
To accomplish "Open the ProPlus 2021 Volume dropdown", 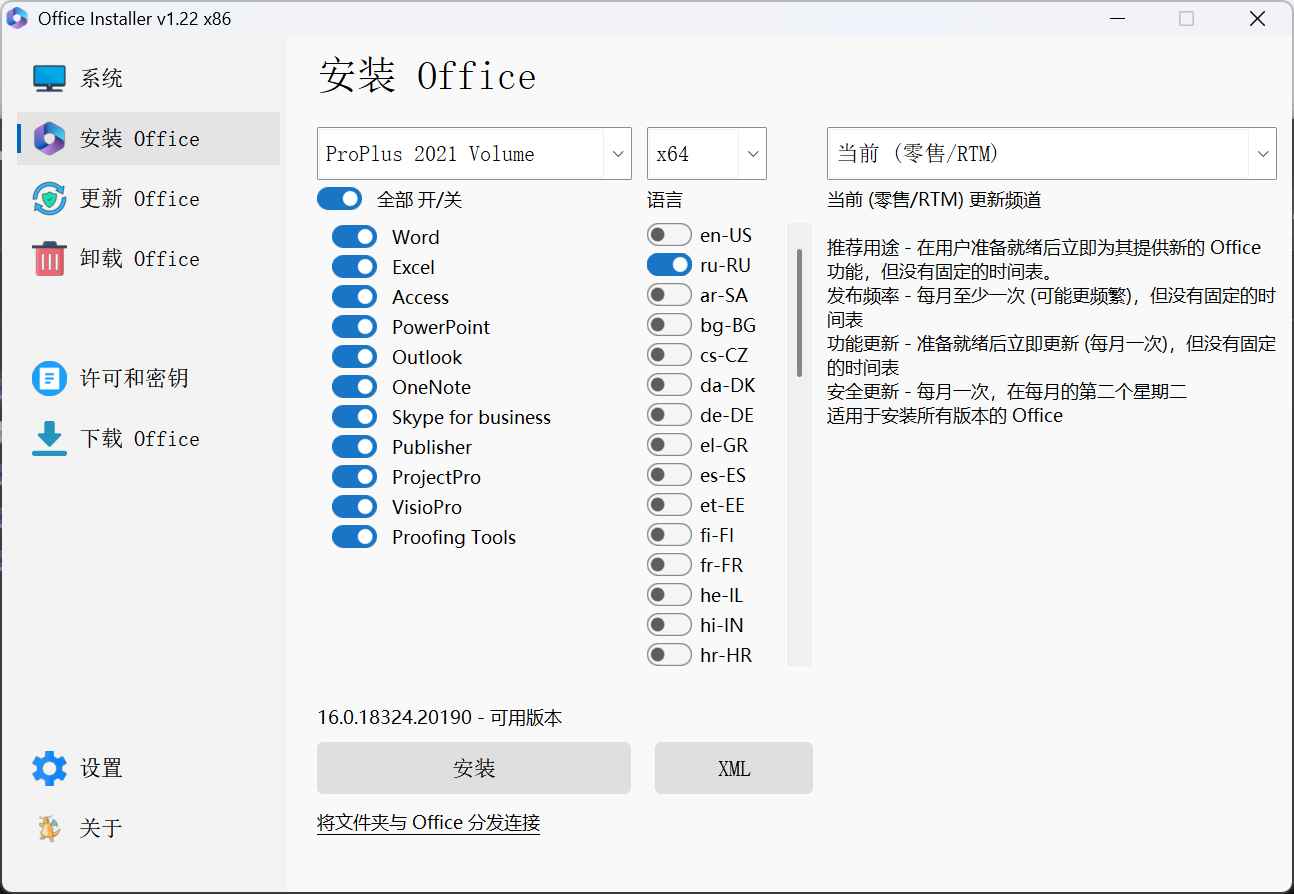I will pyautogui.click(x=473, y=153).
